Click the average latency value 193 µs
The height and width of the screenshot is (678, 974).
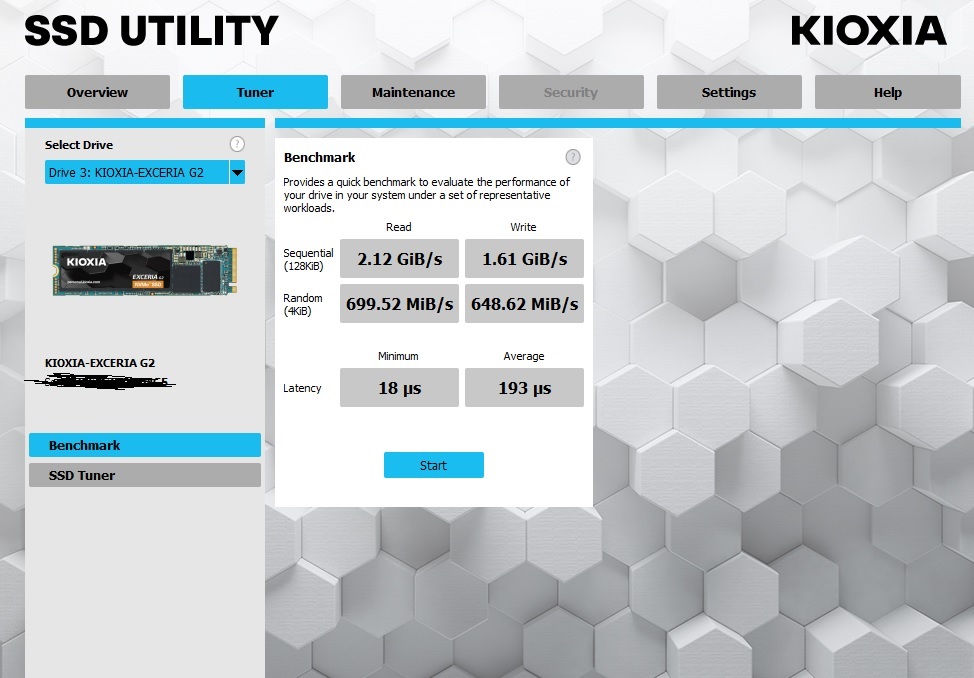click(524, 388)
